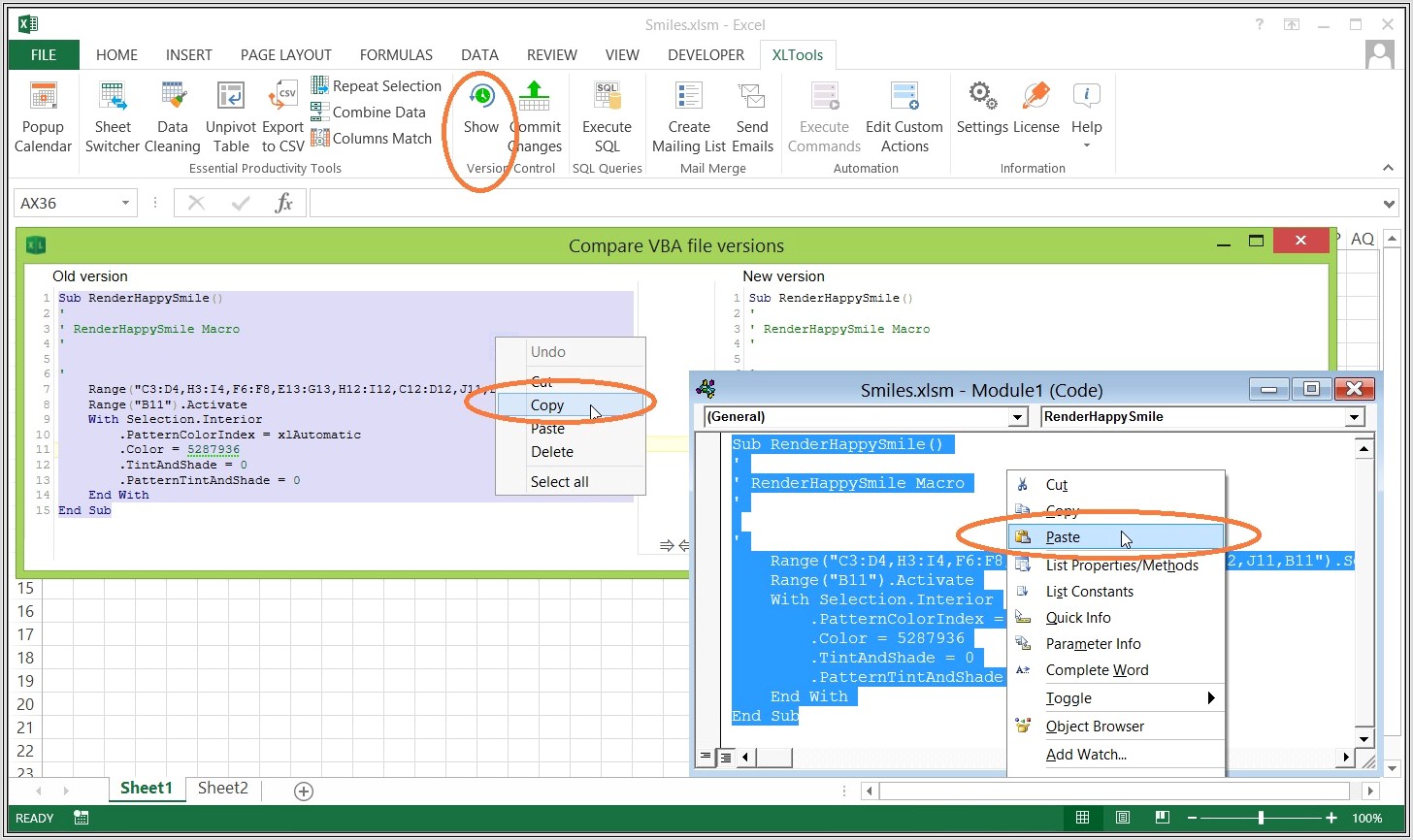
Task: Switch to the DATA ribbon tab
Action: pos(479,55)
